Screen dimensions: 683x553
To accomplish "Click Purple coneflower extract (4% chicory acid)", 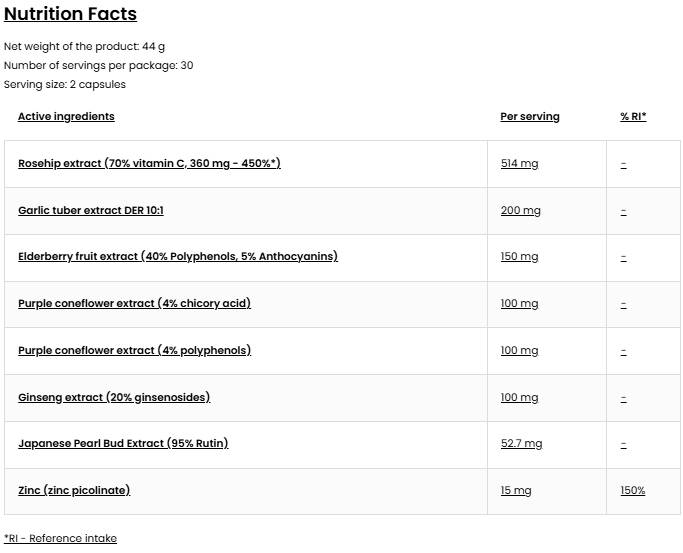I will coord(134,303).
